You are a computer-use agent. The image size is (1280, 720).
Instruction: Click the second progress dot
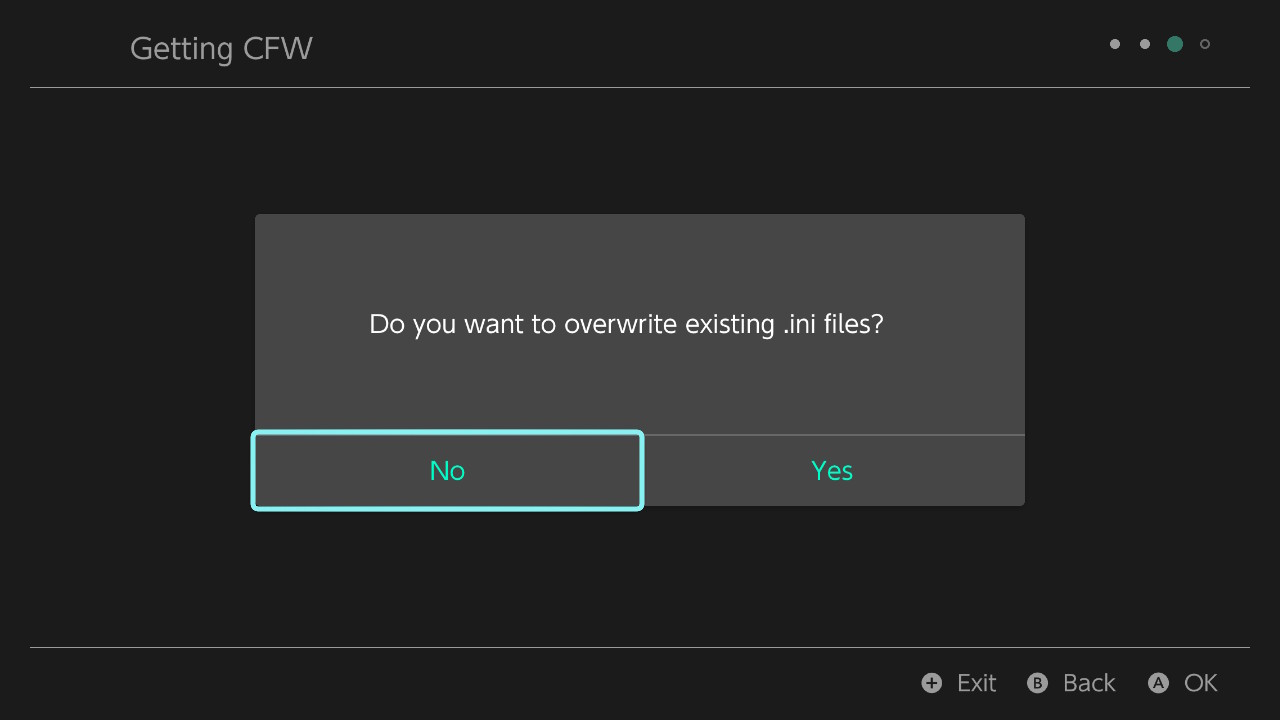coord(1145,44)
